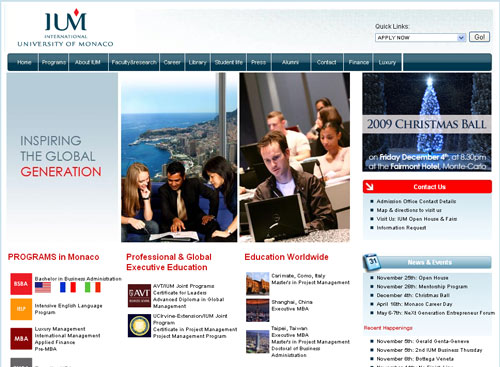500x367 pixels.
Task: Select the Italian flag icon
Action: pyautogui.click(x=93, y=287)
